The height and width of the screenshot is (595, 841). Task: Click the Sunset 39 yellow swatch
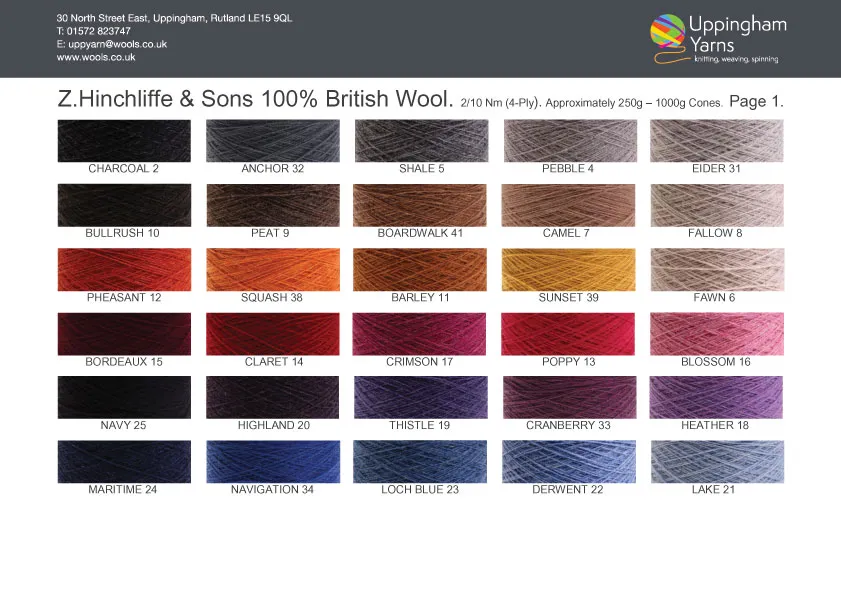click(568, 269)
